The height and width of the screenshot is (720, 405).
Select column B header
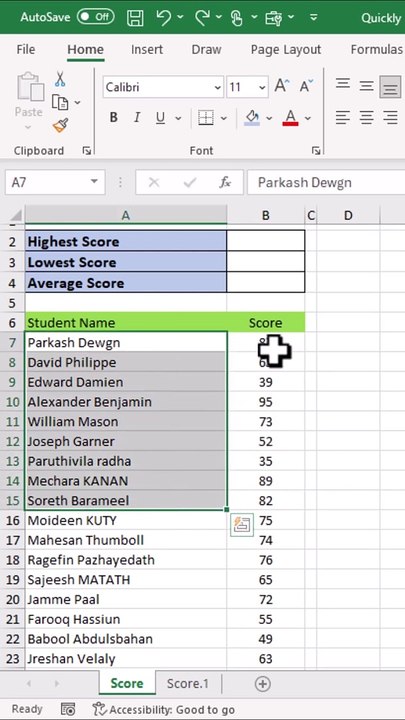265,215
